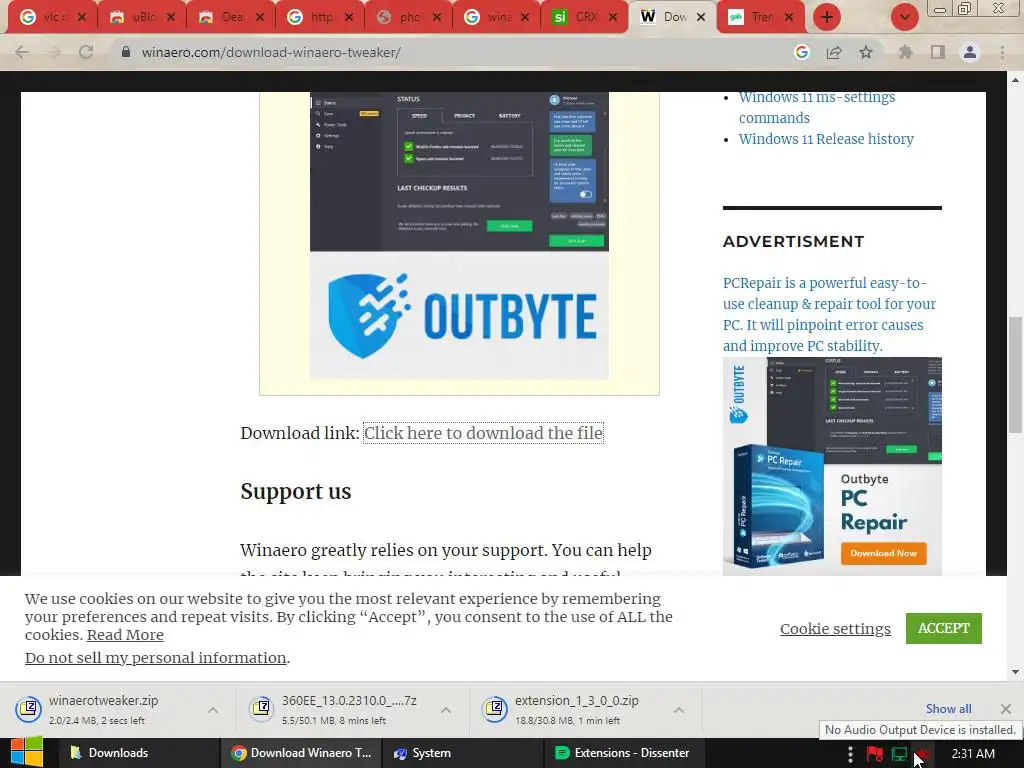Open the profile avatar icon
Viewport: 1024px width, 768px height.
[x=970, y=52]
